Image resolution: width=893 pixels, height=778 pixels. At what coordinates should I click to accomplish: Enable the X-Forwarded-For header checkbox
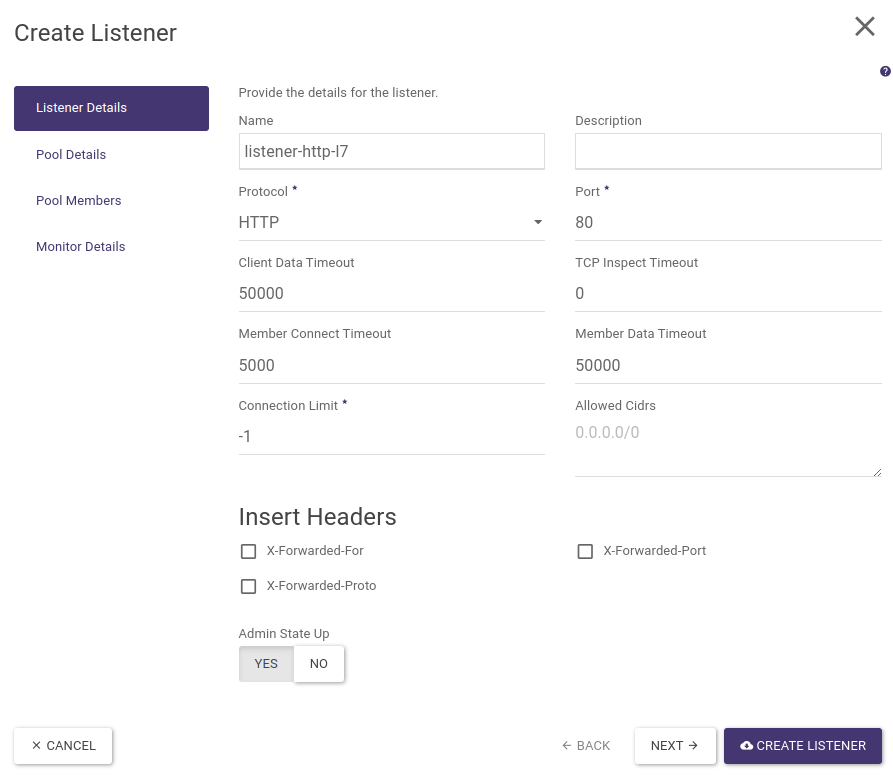pos(249,551)
